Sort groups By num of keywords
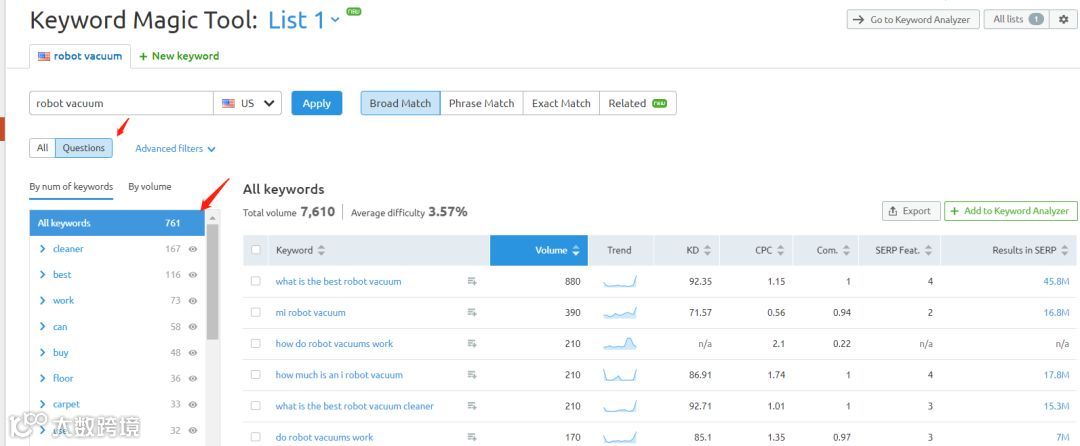This screenshot has width=1080, height=446. (x=71, y=187)
